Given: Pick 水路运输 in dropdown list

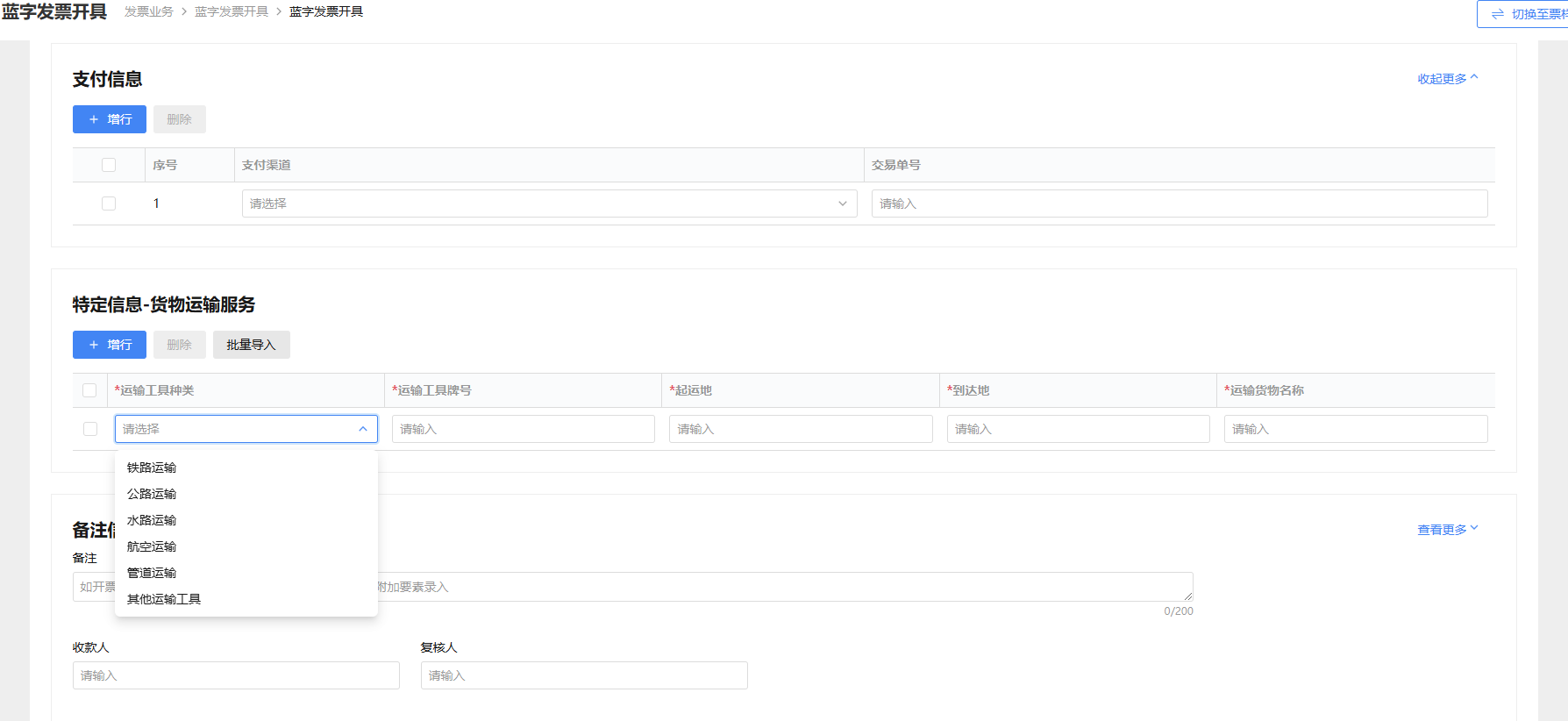Looking at the screenshot, I should pos(152,520).
